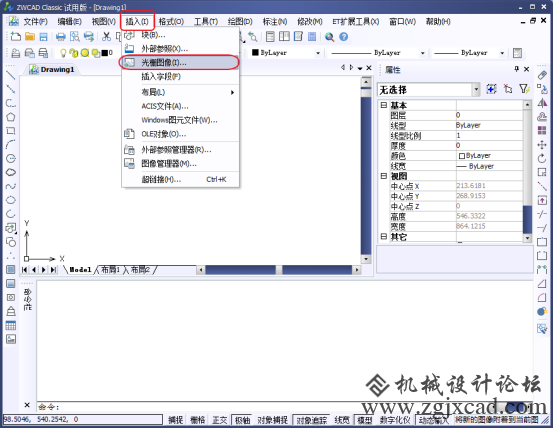This screenshot has height=428, width=554.
Task: Select the Ellipse tool in left toolbar
Action: pos(11,200)
